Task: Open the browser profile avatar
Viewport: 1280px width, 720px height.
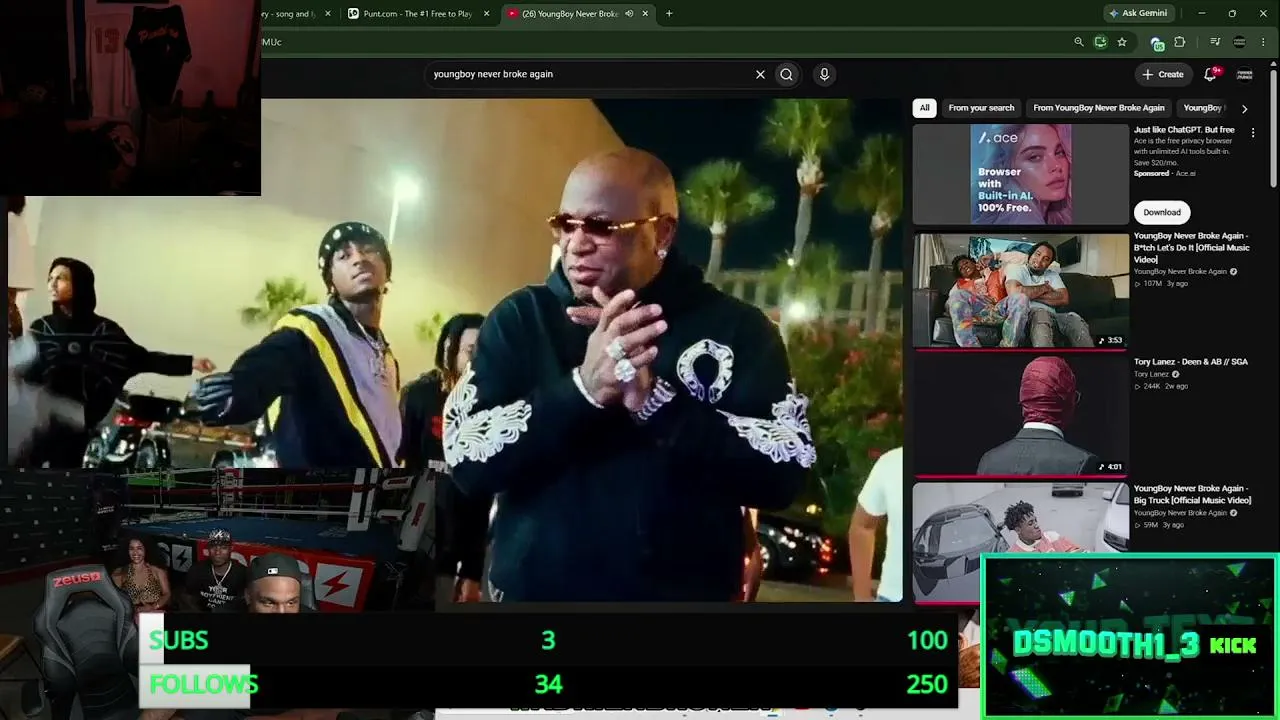Action: [x=1240, y=42]
